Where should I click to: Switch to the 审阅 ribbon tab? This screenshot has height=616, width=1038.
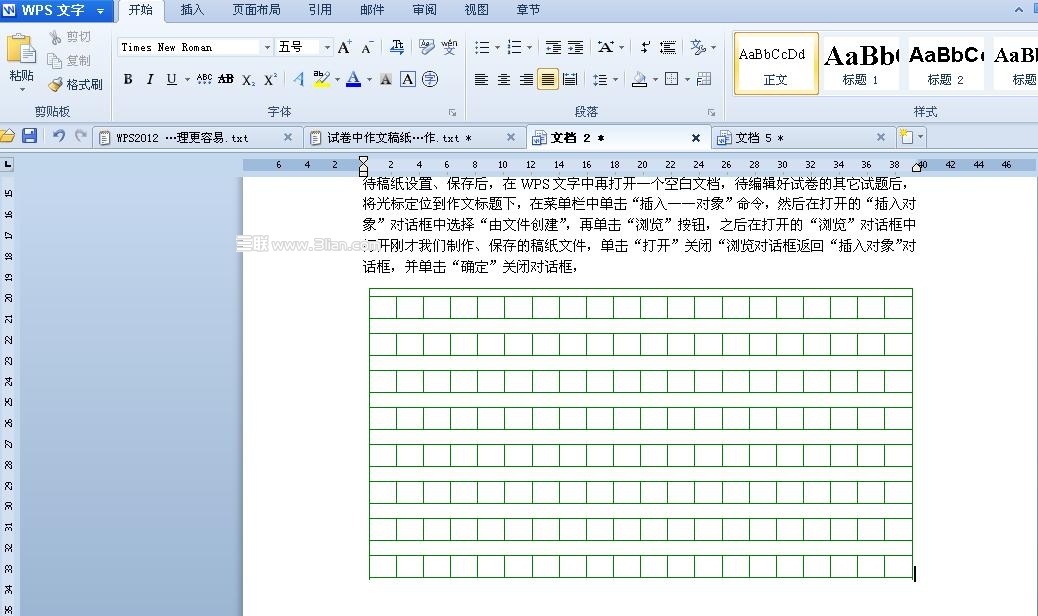424,10
